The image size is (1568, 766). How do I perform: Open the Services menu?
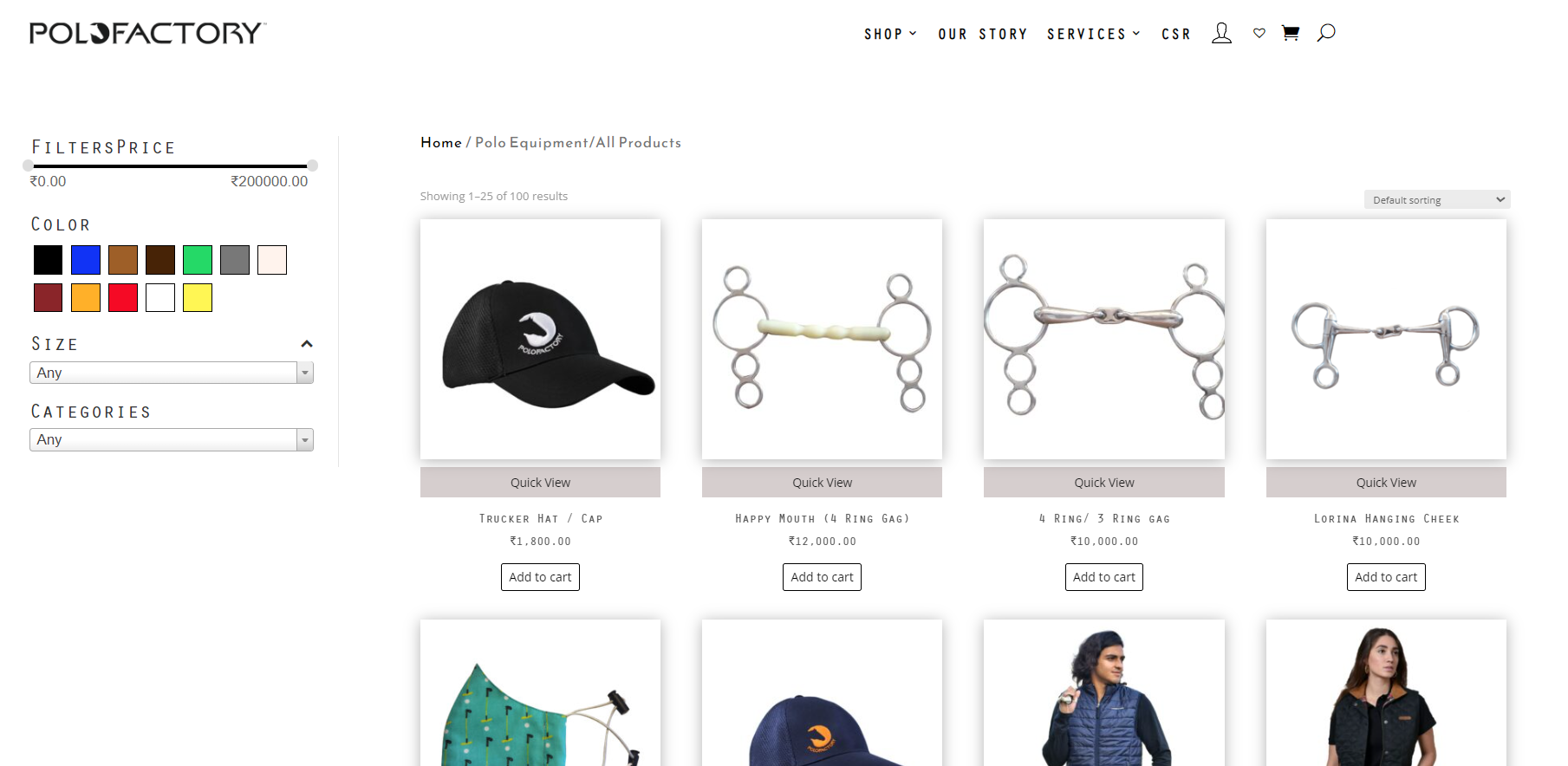tap(1093, 34)
